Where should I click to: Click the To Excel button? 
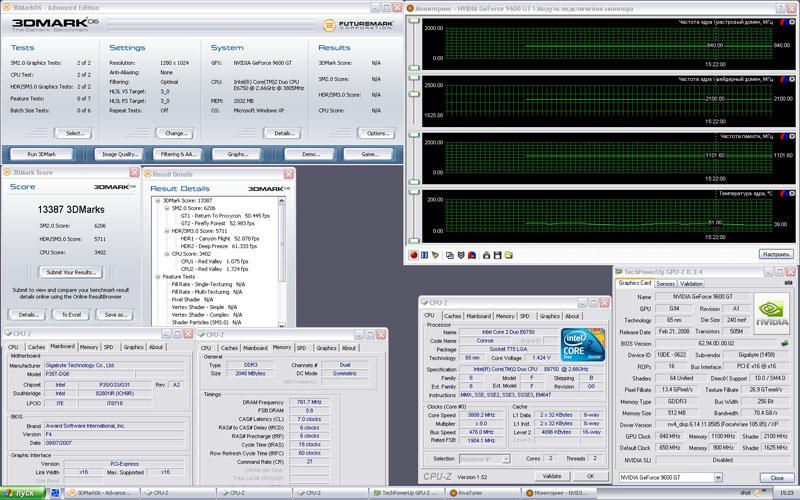point(71,315)
